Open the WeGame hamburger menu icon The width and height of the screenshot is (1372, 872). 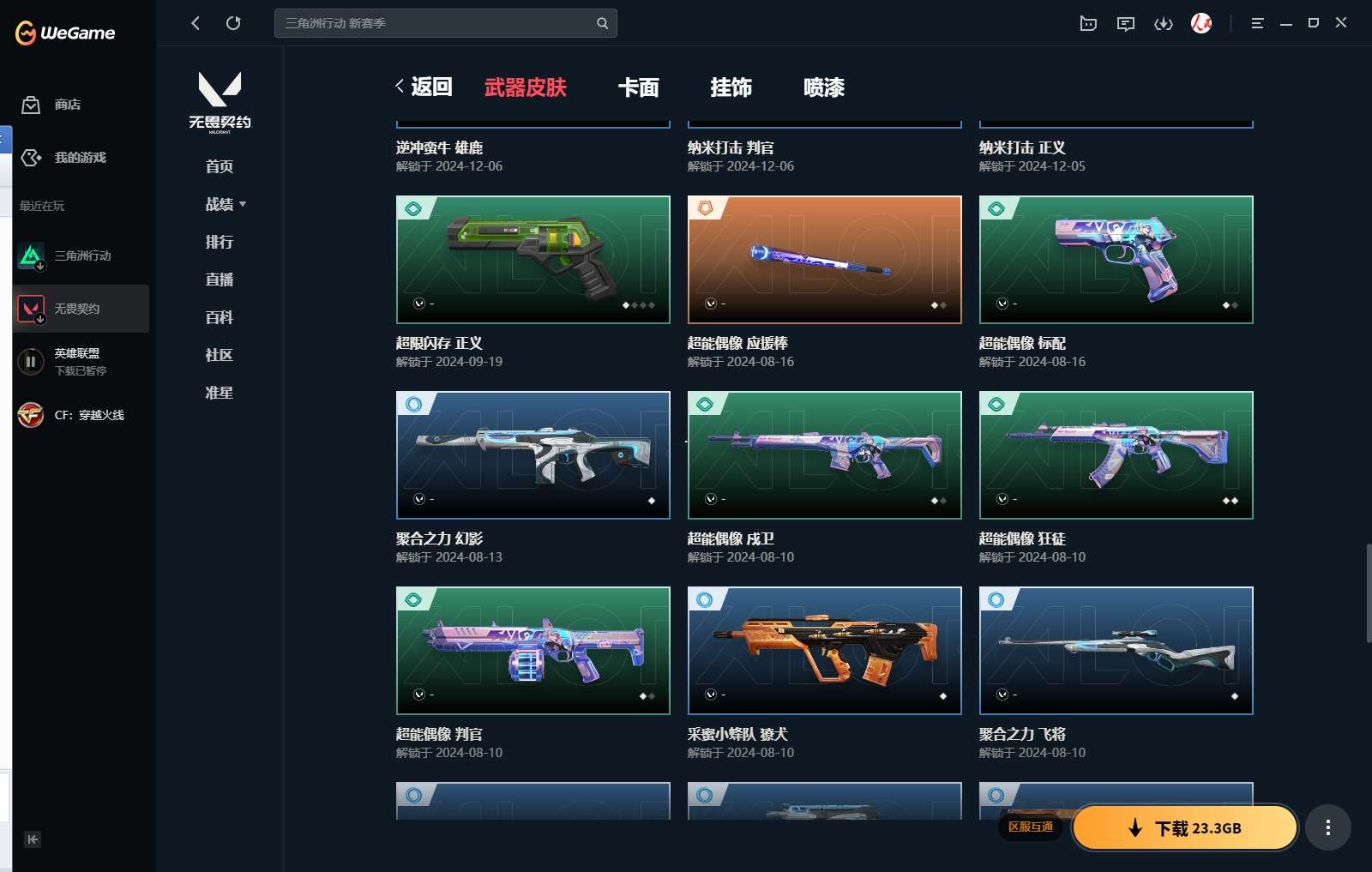1257,23
